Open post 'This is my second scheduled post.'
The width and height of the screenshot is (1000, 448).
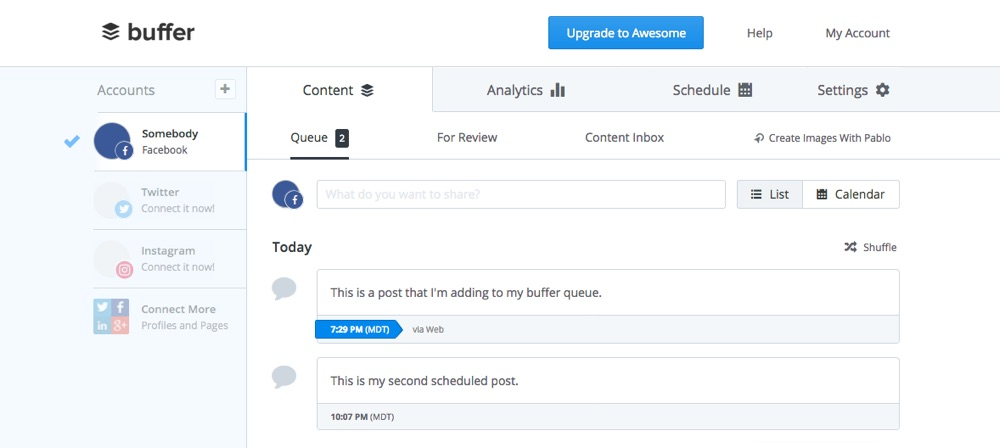click(608, 381)
